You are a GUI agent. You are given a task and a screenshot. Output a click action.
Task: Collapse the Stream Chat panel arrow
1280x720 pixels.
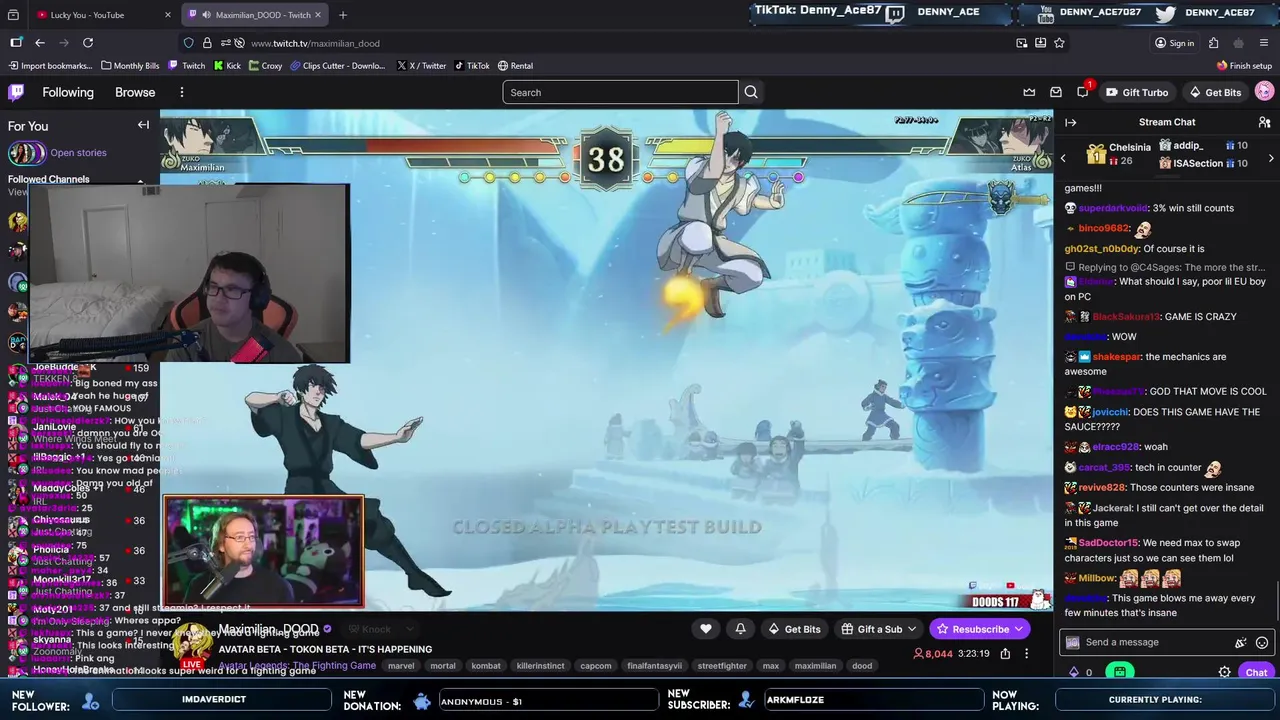[x=1070, y=122]
